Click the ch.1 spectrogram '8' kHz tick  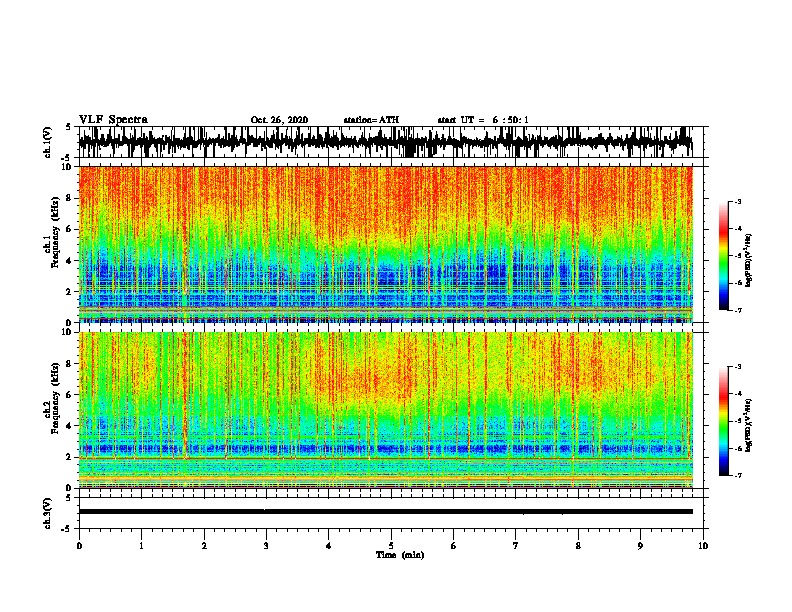[x=69, y=198]
